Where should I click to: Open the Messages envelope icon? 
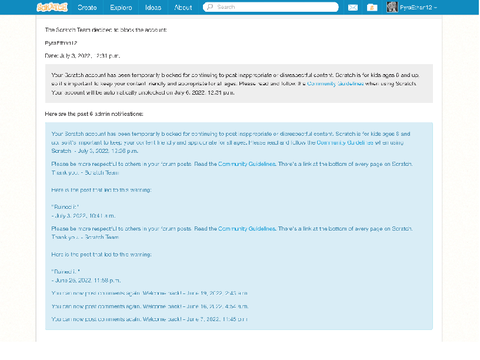coord(353,7)
